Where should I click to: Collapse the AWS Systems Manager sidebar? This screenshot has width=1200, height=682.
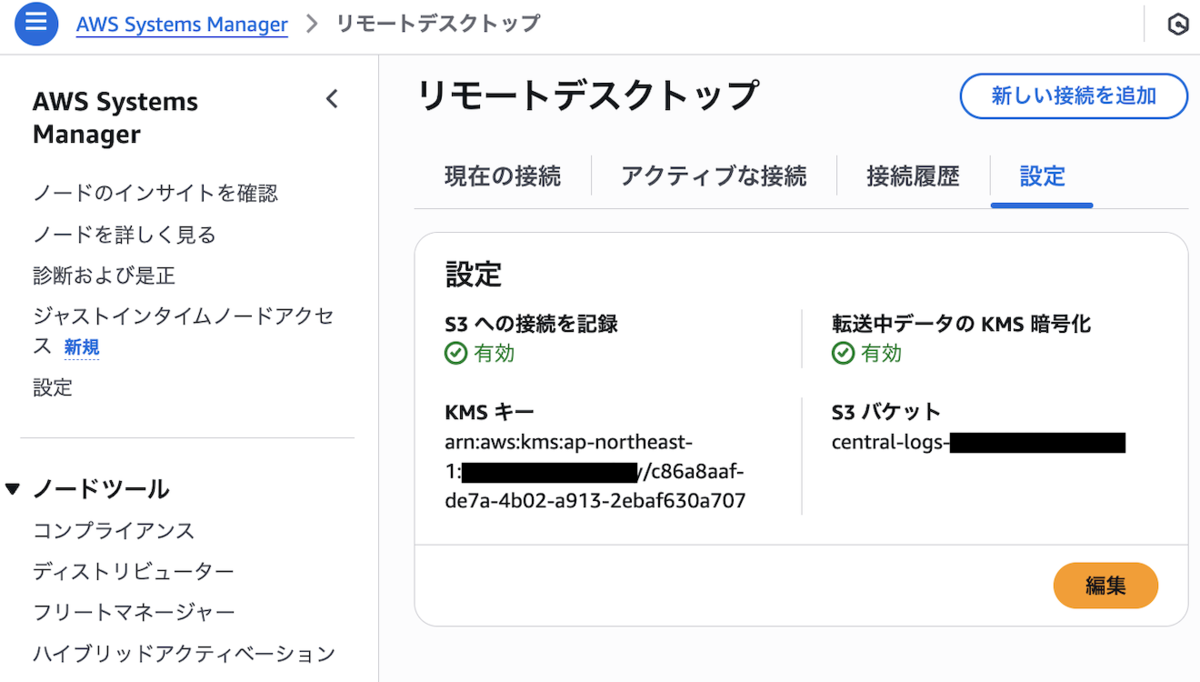click(332, 99)
